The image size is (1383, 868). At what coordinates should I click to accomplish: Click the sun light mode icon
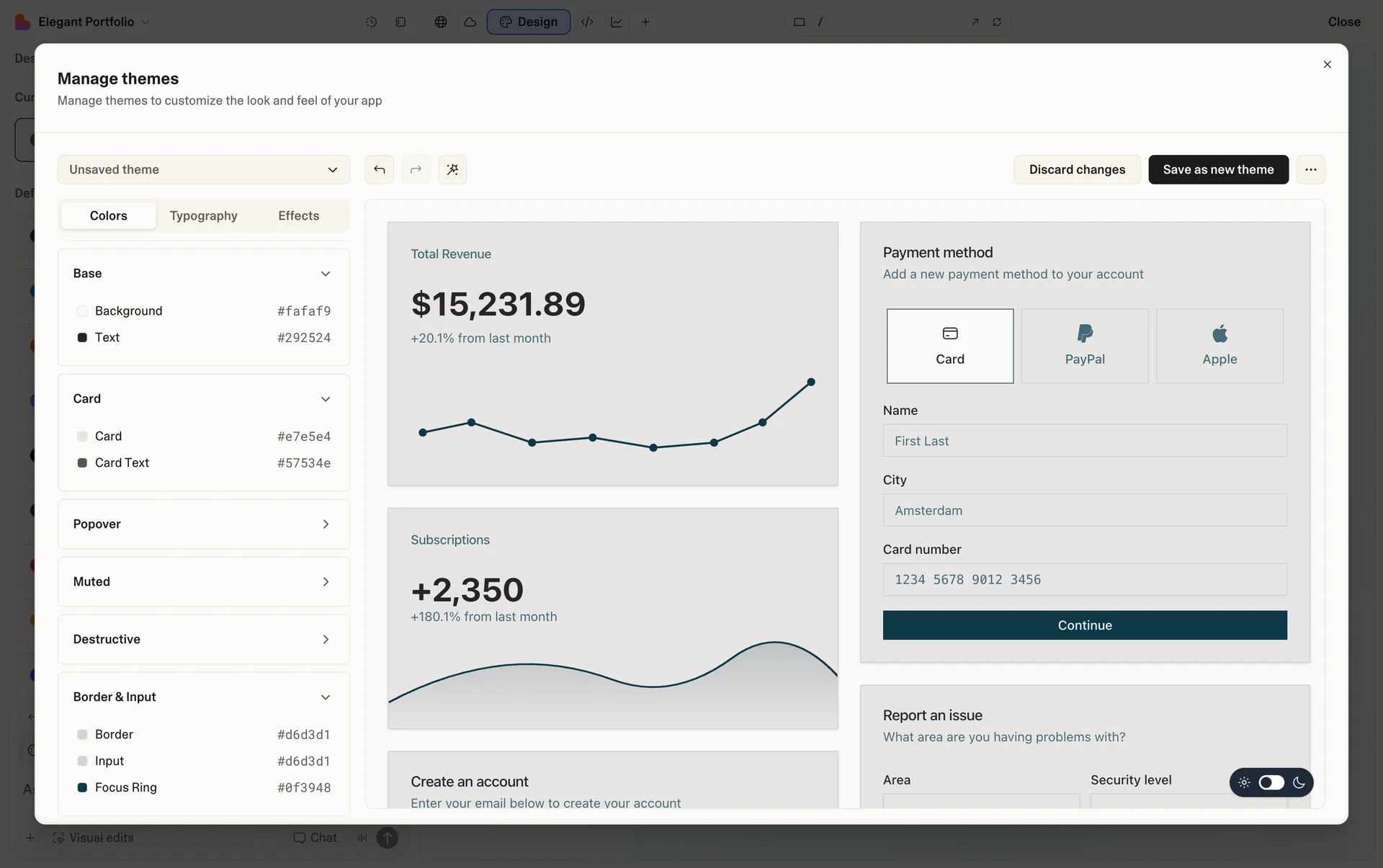tap(1244, 782)
